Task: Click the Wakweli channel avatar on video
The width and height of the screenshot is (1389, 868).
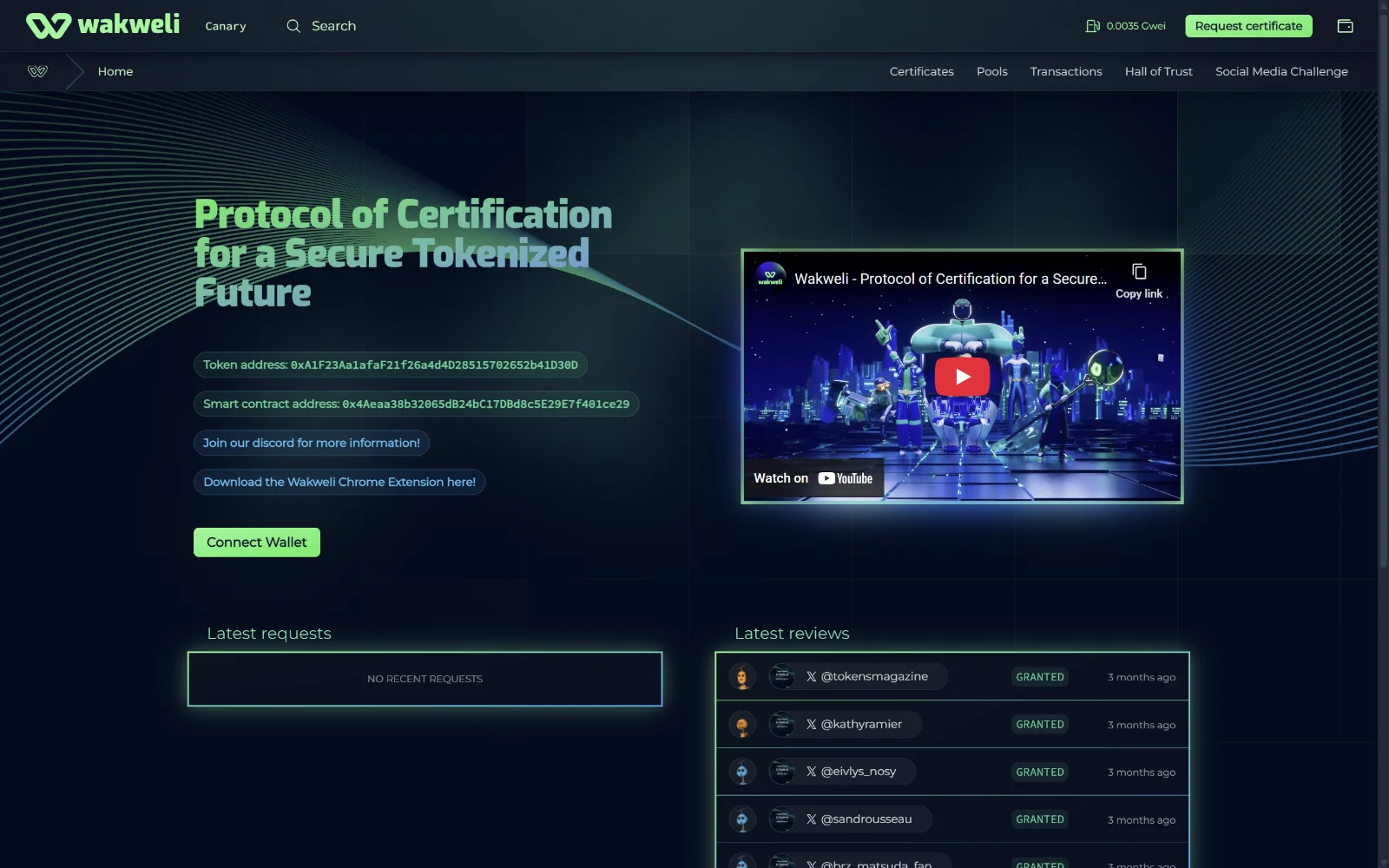Action: [x=770, y=278]
